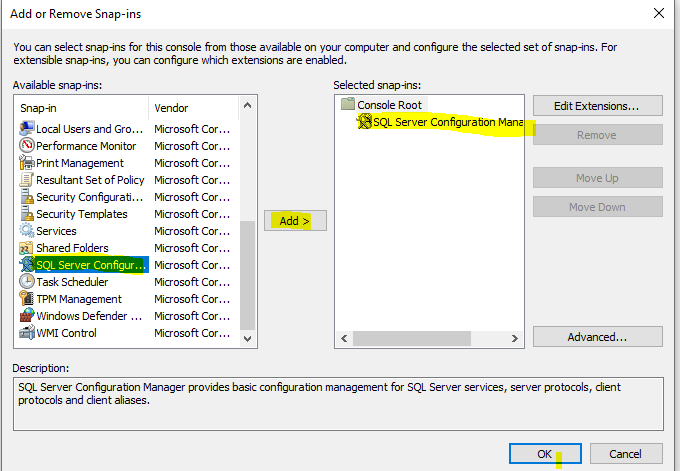This screenshot has height=471, width=680.
Task: Choose Task Scheduler snap-in name
Action: (x=72, y=282)
